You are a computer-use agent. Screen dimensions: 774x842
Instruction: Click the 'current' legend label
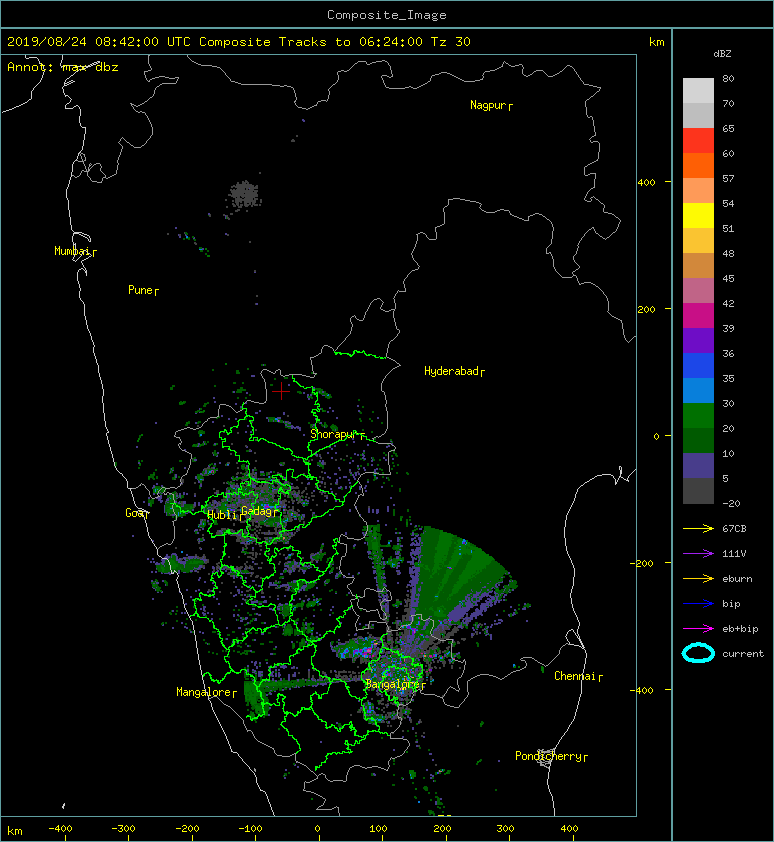(x=743, y=654)
